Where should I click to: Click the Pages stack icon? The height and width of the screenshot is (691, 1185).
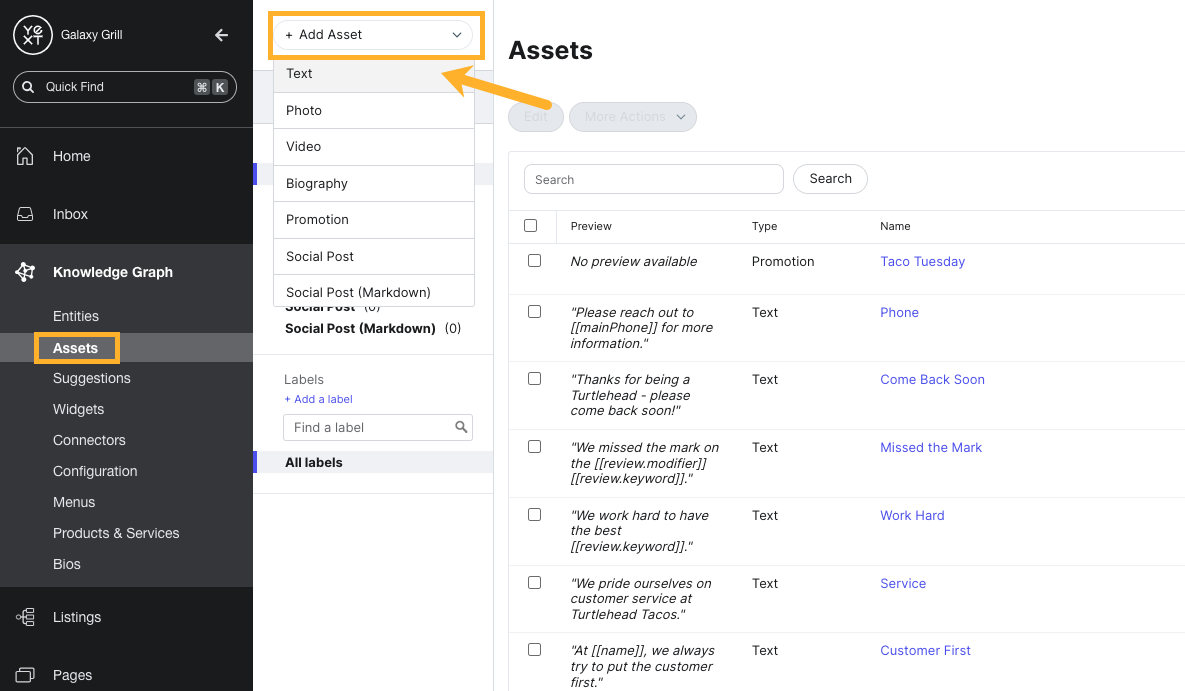(x=26, y=675)
